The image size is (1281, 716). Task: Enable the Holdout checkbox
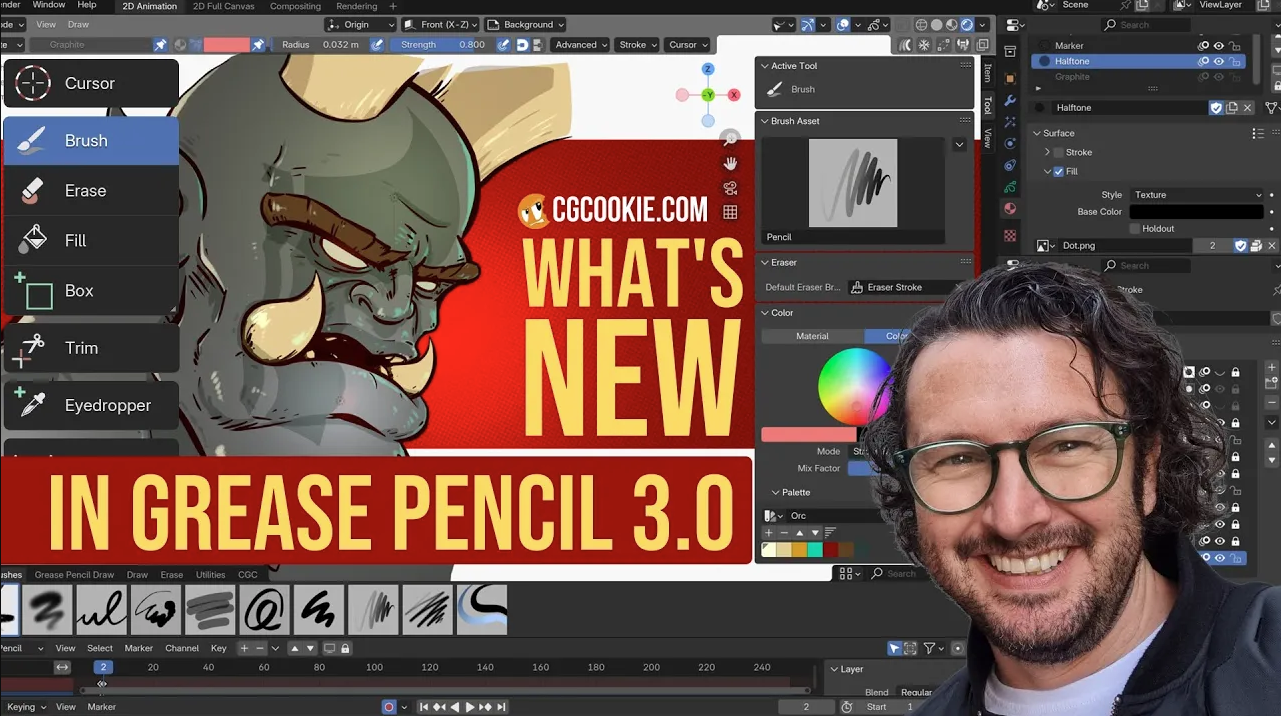pos(1135,229)
